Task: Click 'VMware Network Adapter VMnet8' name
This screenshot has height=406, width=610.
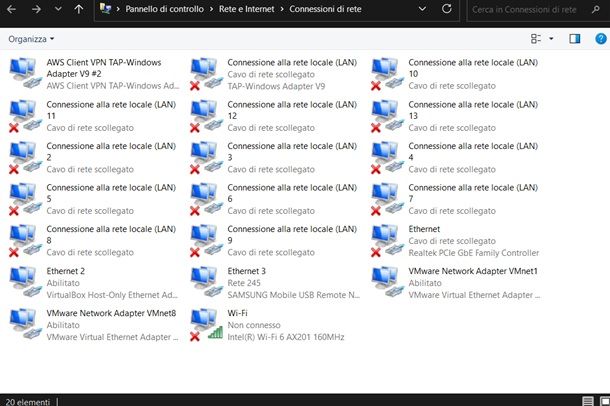Action: pos(111,313)
